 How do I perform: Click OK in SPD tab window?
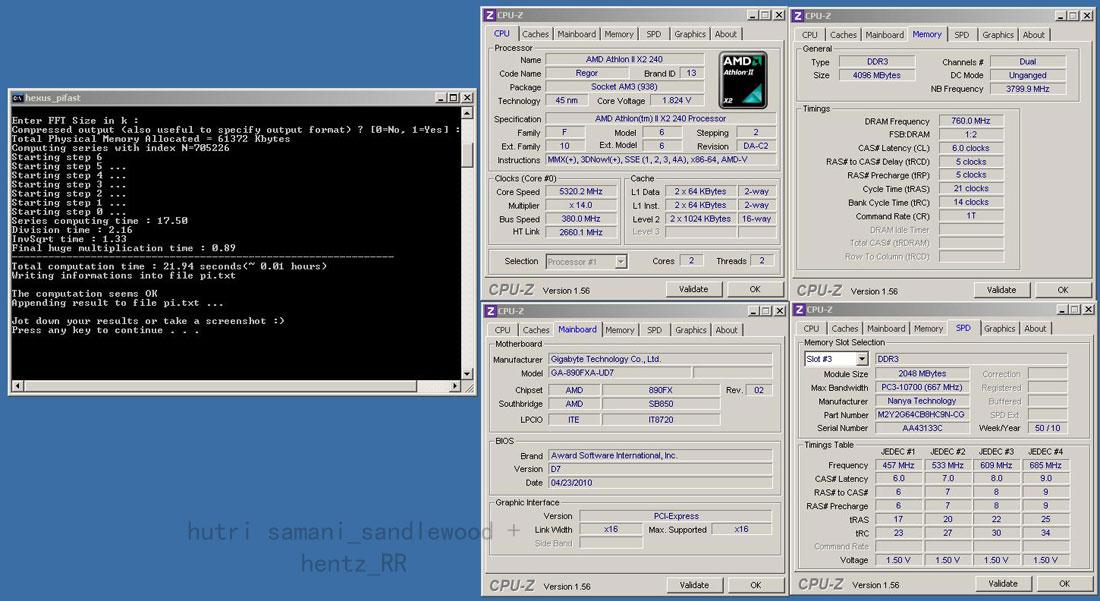1064,583
